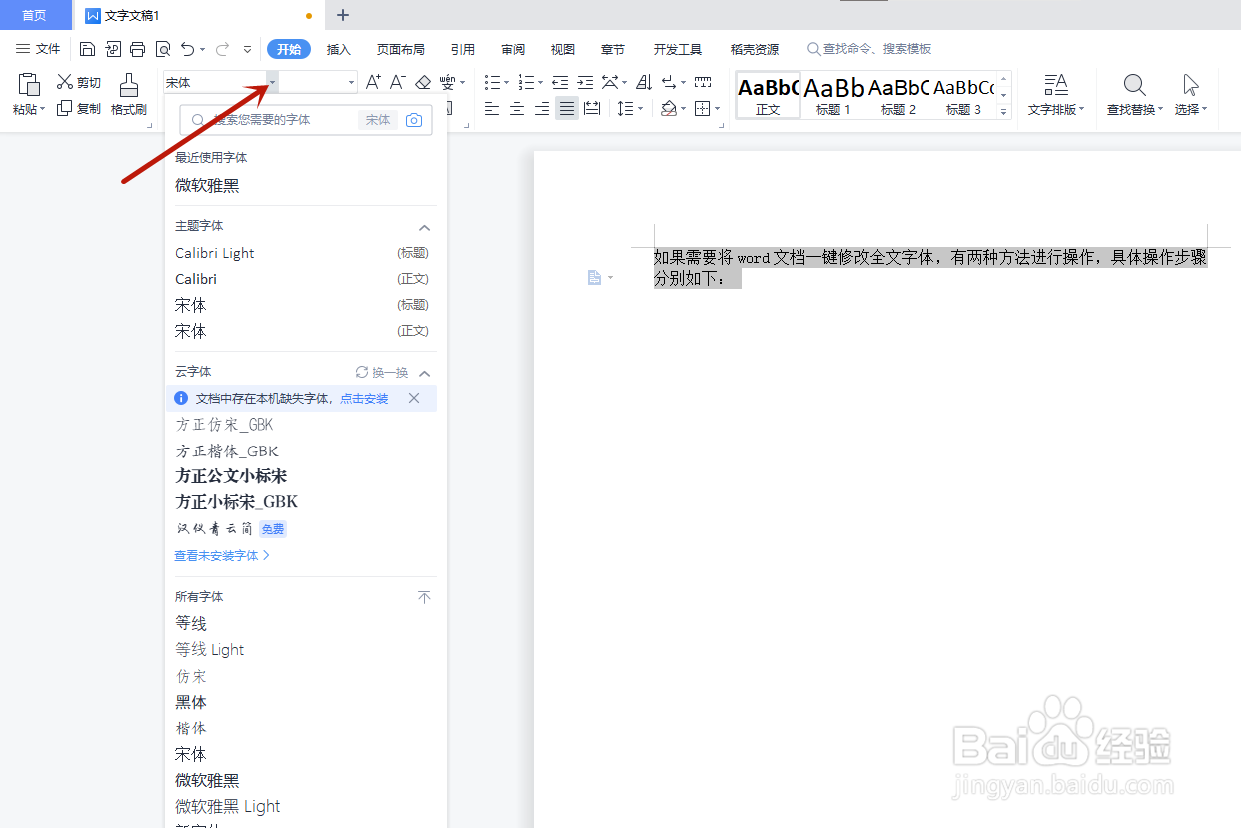This screenshot has height=828, width=1241.
Task: Switch to the 页面布局 tab
Action: click(x=400, y=49)
